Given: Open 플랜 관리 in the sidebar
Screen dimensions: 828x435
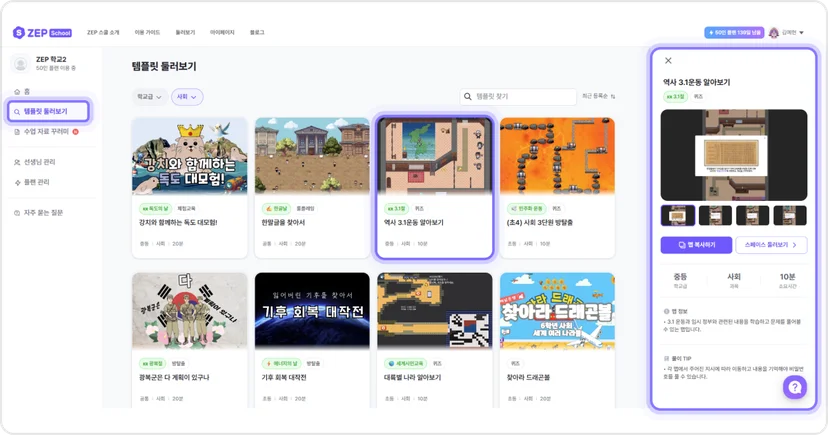Looking at the screenshot, I should coord(32,182).
